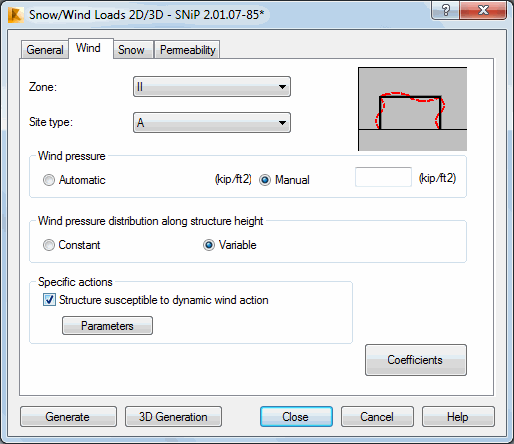Click the Robot application icon in title bar
514x444 pixels.
15,15
